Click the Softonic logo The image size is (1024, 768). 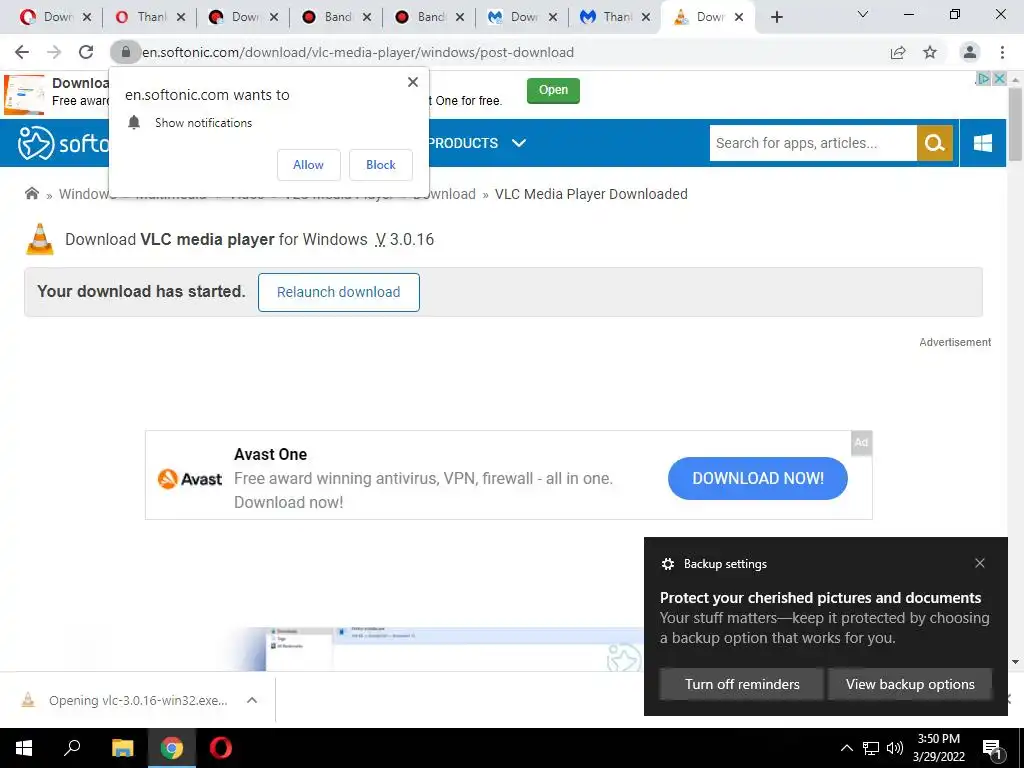[63, 143]
